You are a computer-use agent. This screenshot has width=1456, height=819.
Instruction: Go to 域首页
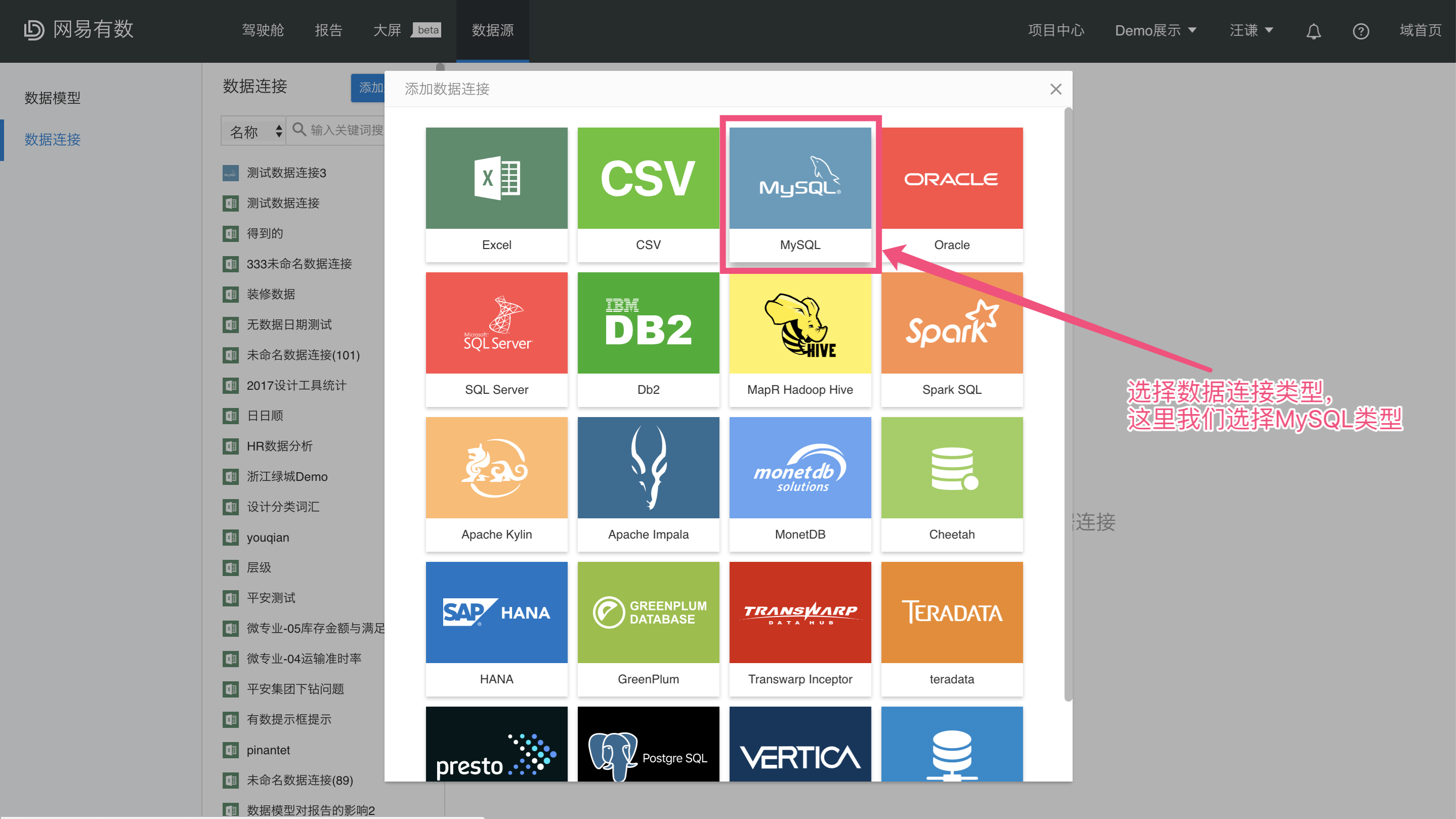pyautogui.click(x=1420, y=30)
